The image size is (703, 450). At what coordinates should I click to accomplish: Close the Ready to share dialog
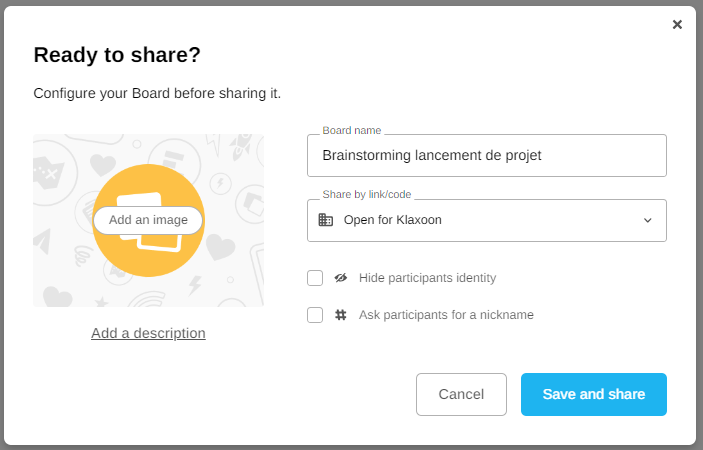point(677,25)
